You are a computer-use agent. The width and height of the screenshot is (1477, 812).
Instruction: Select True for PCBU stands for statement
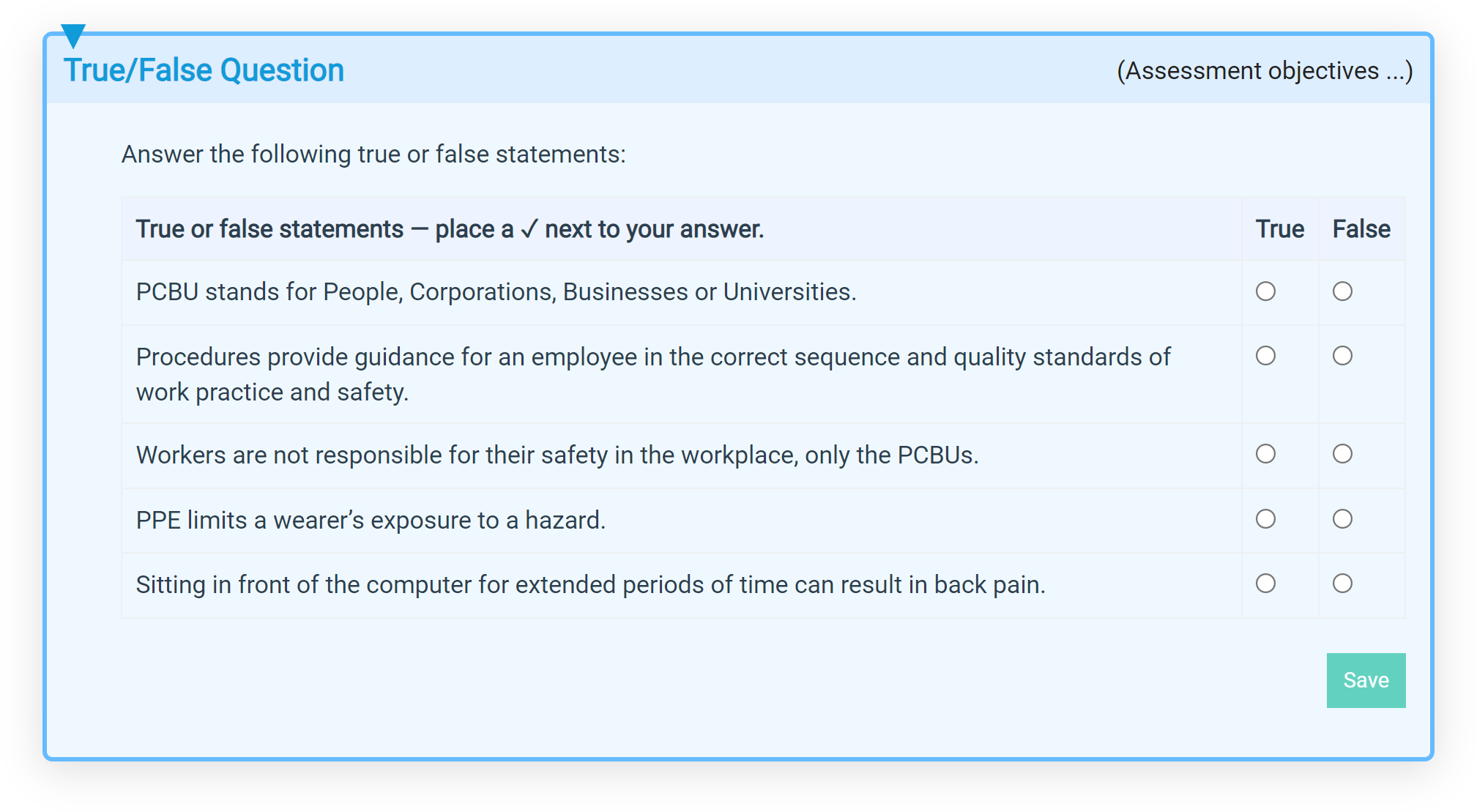(1265, 291)
